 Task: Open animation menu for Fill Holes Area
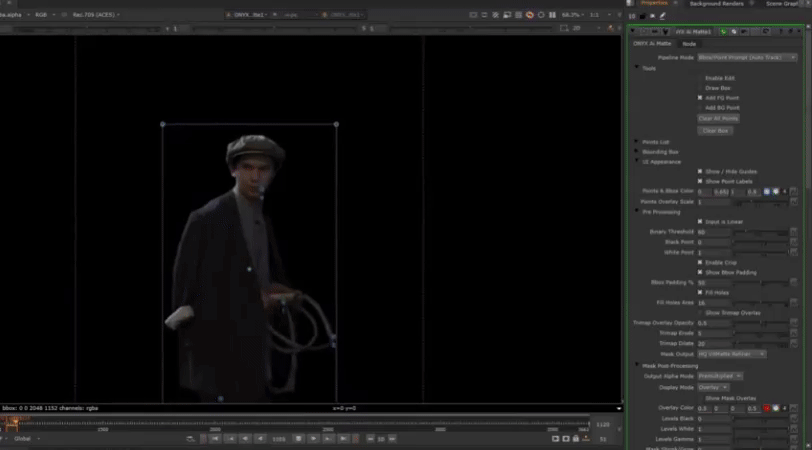click(x=793, y=303)
